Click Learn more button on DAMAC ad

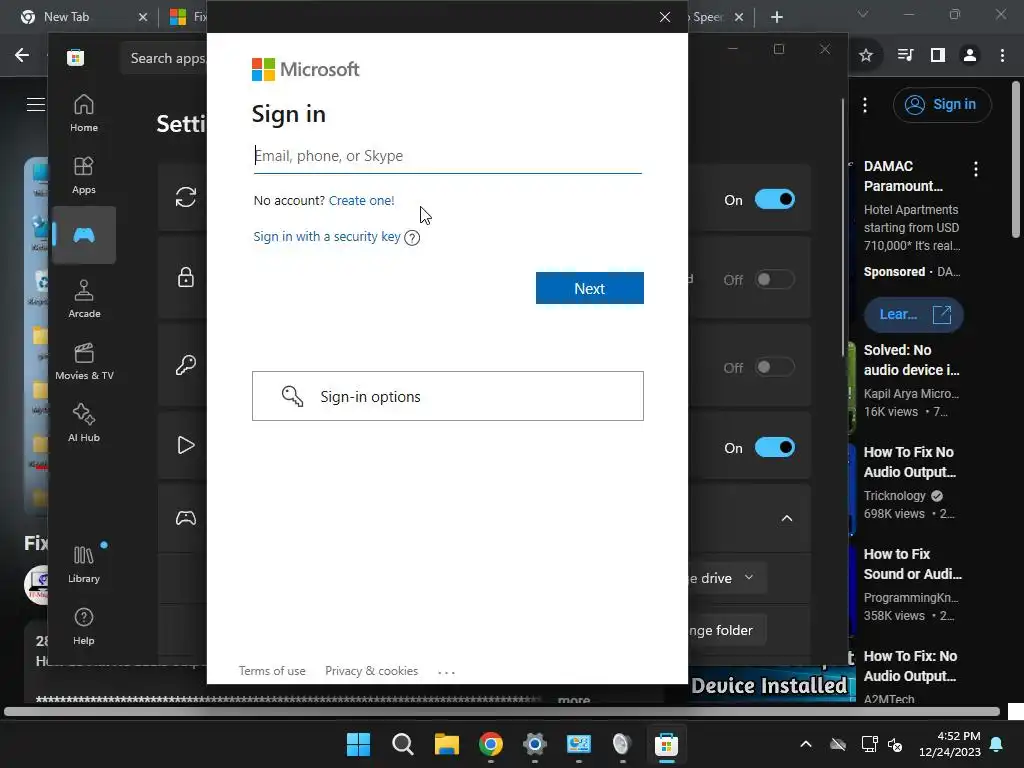(x=914, y=314)
